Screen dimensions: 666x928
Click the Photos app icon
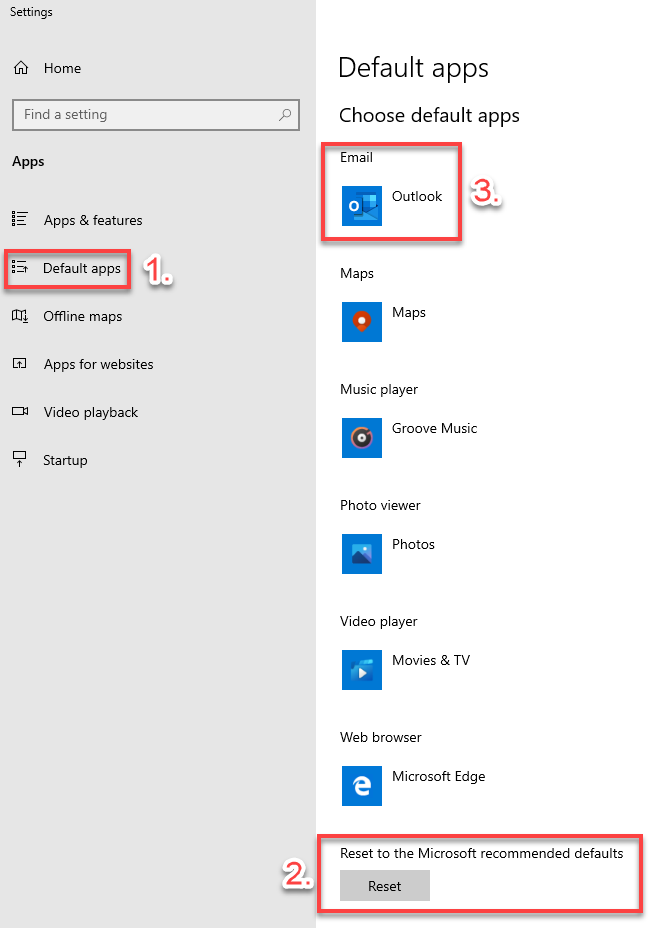362,554
